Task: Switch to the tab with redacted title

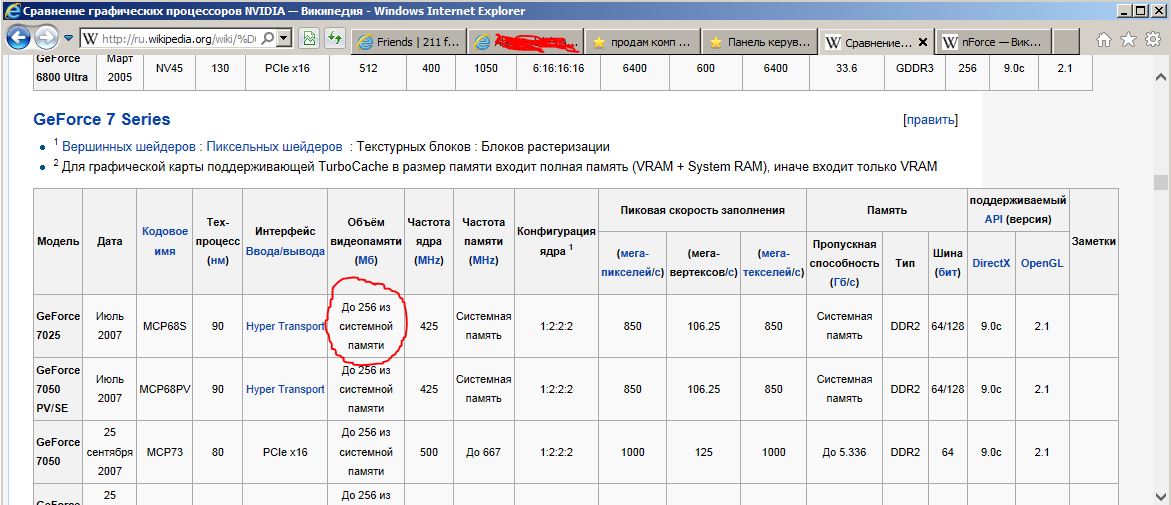Action: (x=526, y=42)
